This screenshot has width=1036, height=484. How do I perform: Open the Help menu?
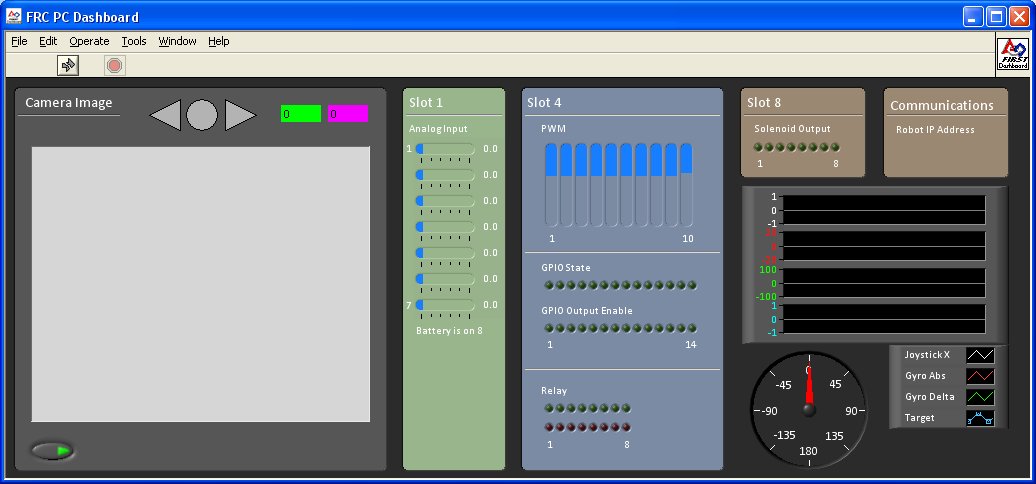click(219, 41)
